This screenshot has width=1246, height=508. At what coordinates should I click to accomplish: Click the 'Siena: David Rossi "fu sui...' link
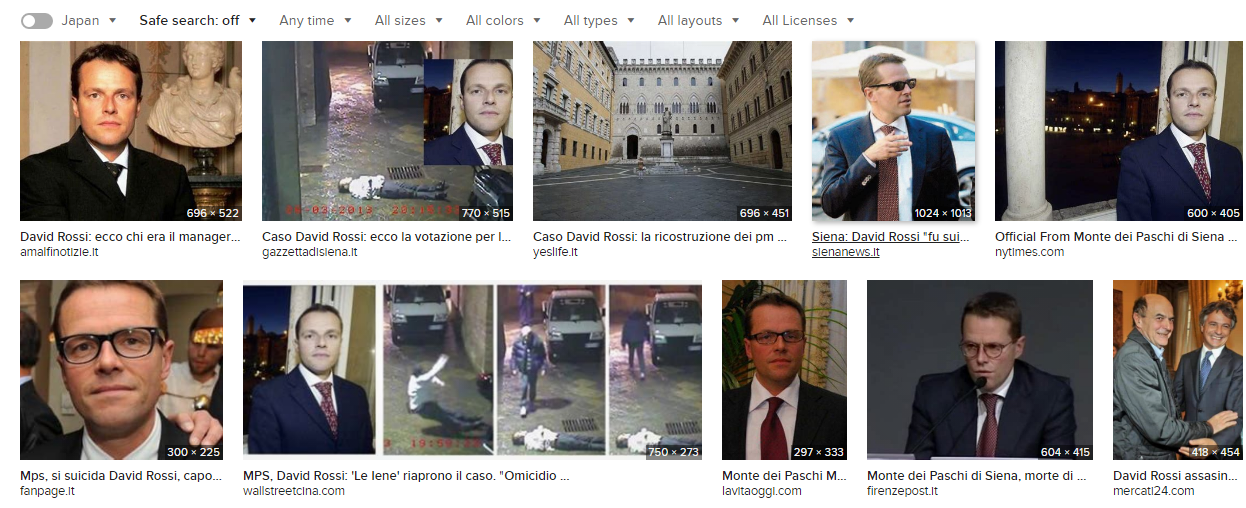coord(890,237)
